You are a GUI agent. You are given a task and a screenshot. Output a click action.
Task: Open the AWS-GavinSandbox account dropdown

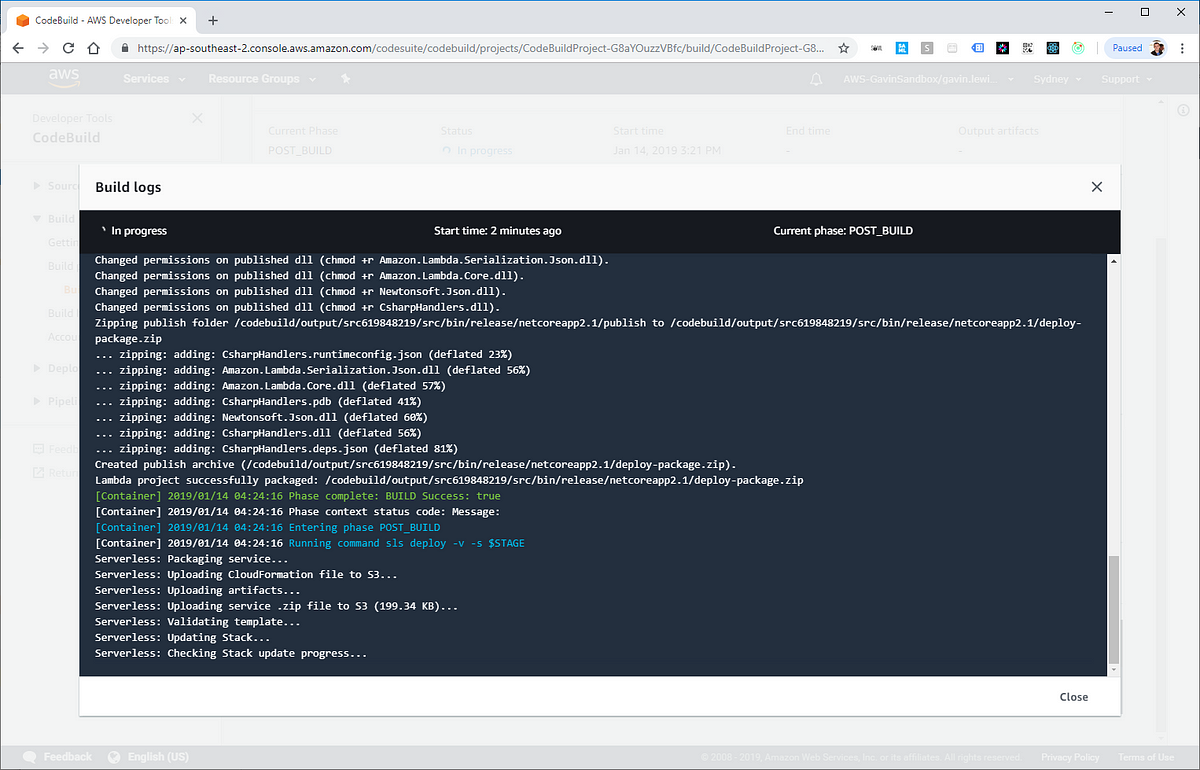930,79
